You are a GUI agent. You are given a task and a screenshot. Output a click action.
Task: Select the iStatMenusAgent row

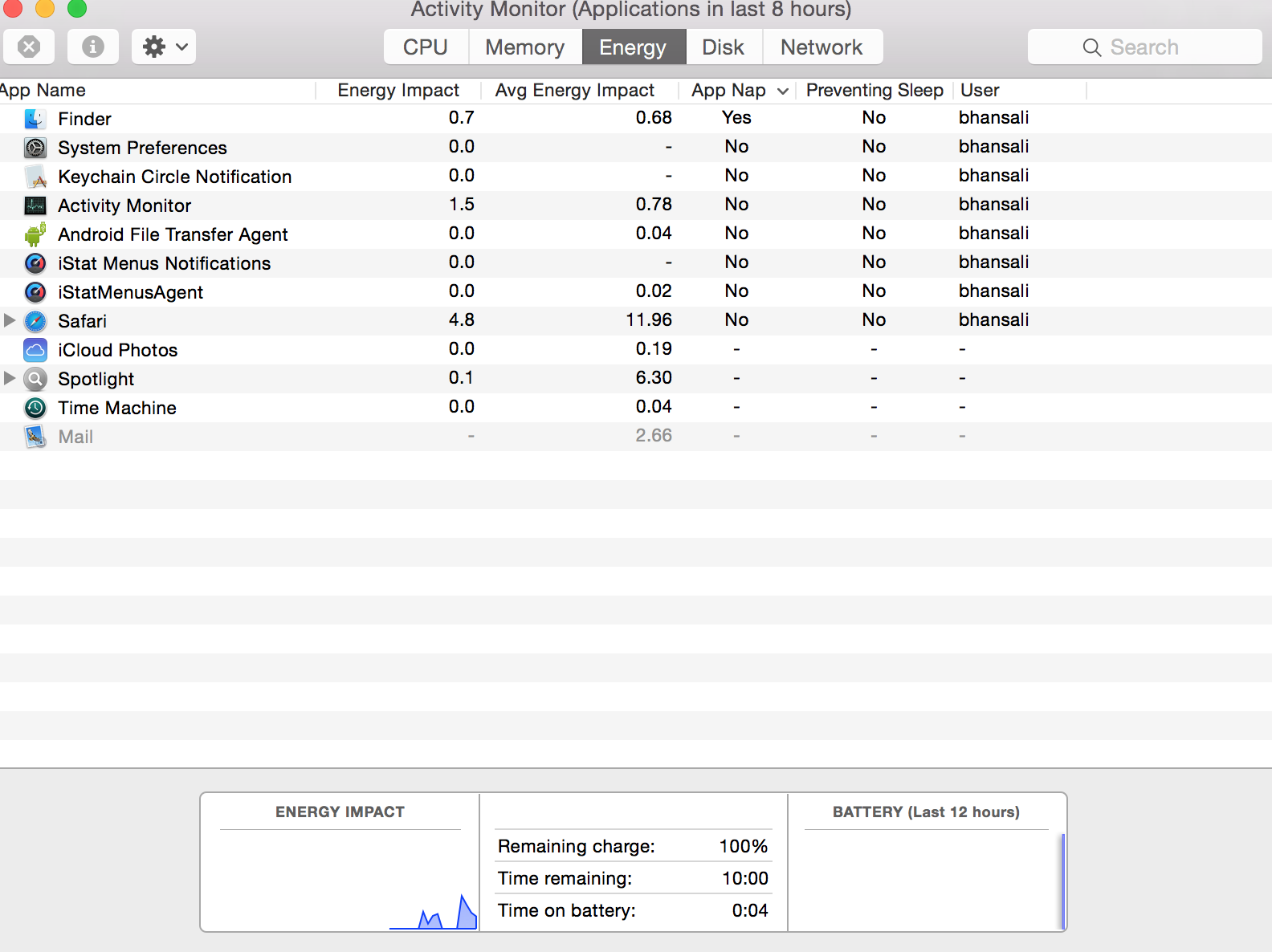pyautogui.click(x=636, y=292)
